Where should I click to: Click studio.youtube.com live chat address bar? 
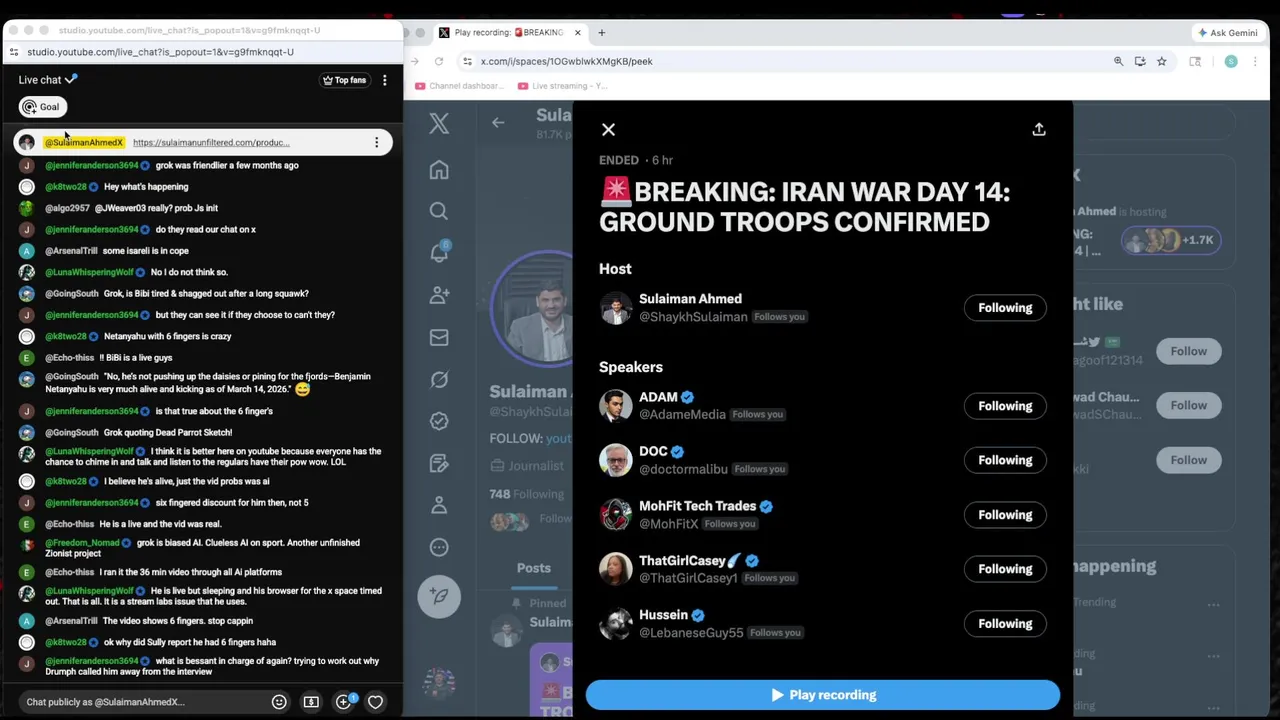[x=160, y=52]
